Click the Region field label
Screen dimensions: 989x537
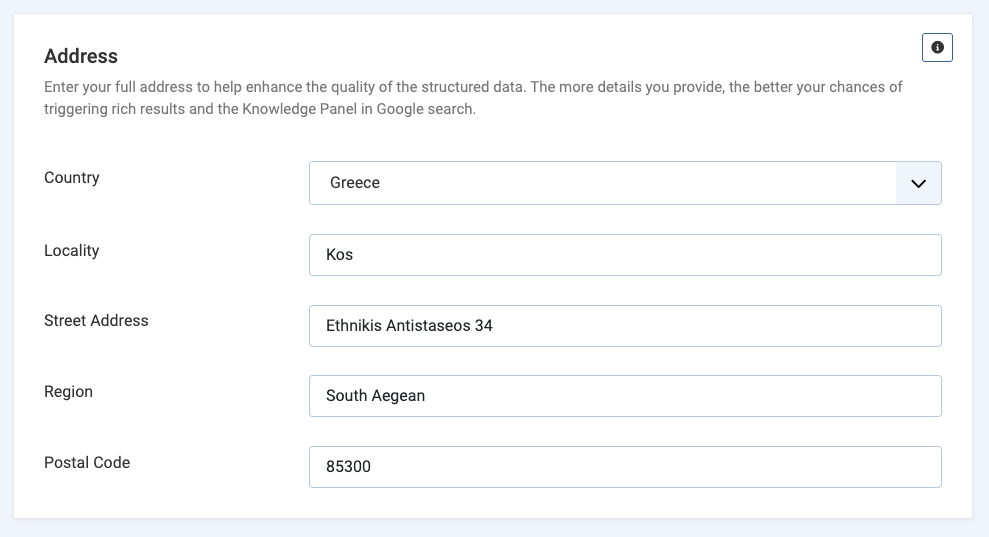coord(68,392)
